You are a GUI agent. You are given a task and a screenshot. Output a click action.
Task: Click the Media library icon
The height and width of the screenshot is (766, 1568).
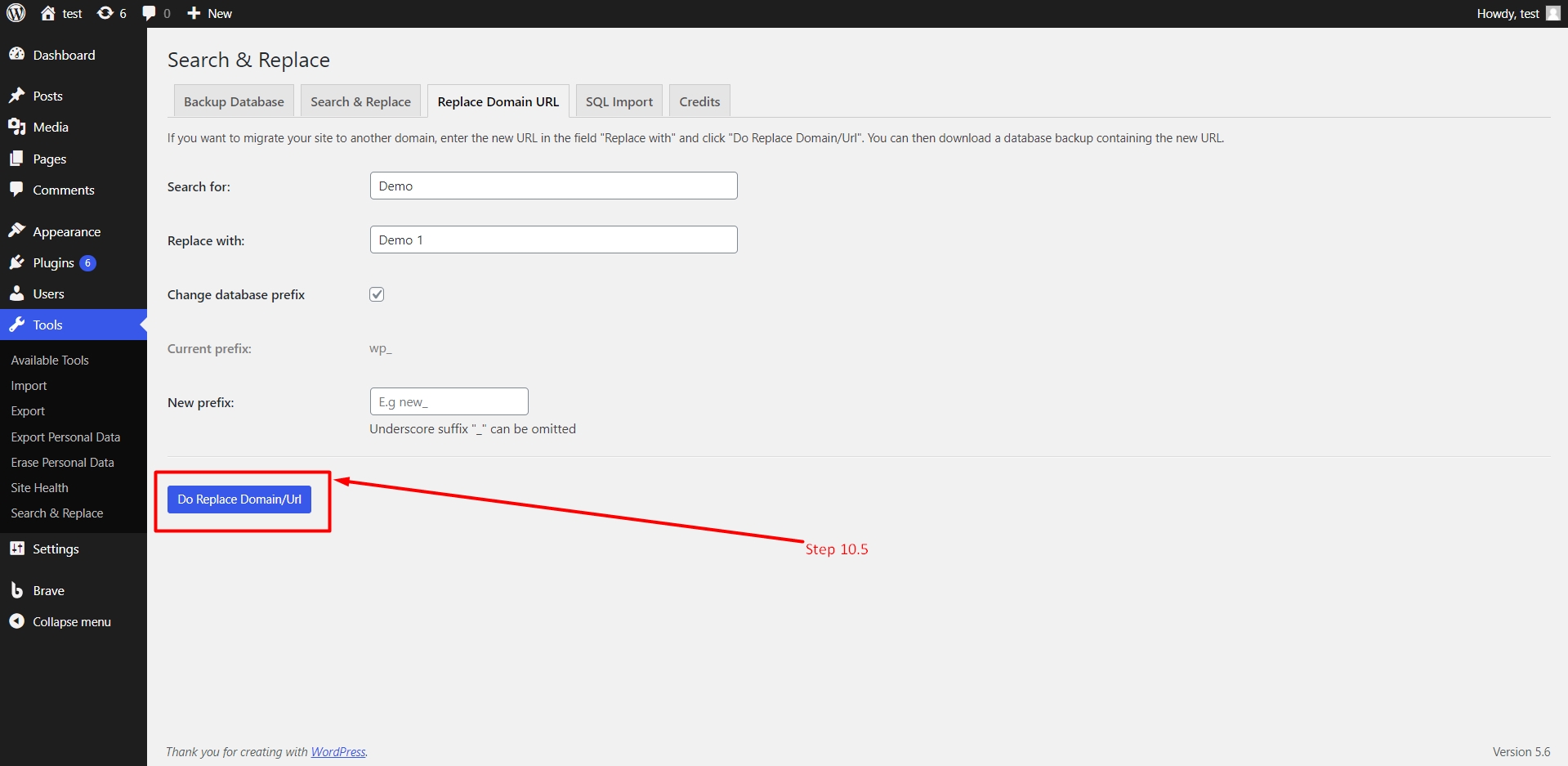[16, 127]
